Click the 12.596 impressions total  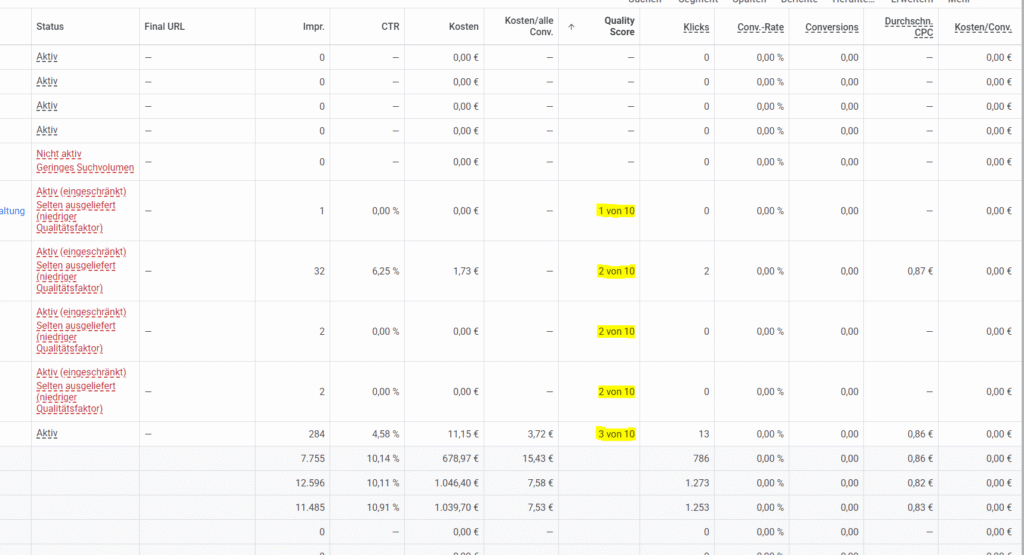click(310, 483)
